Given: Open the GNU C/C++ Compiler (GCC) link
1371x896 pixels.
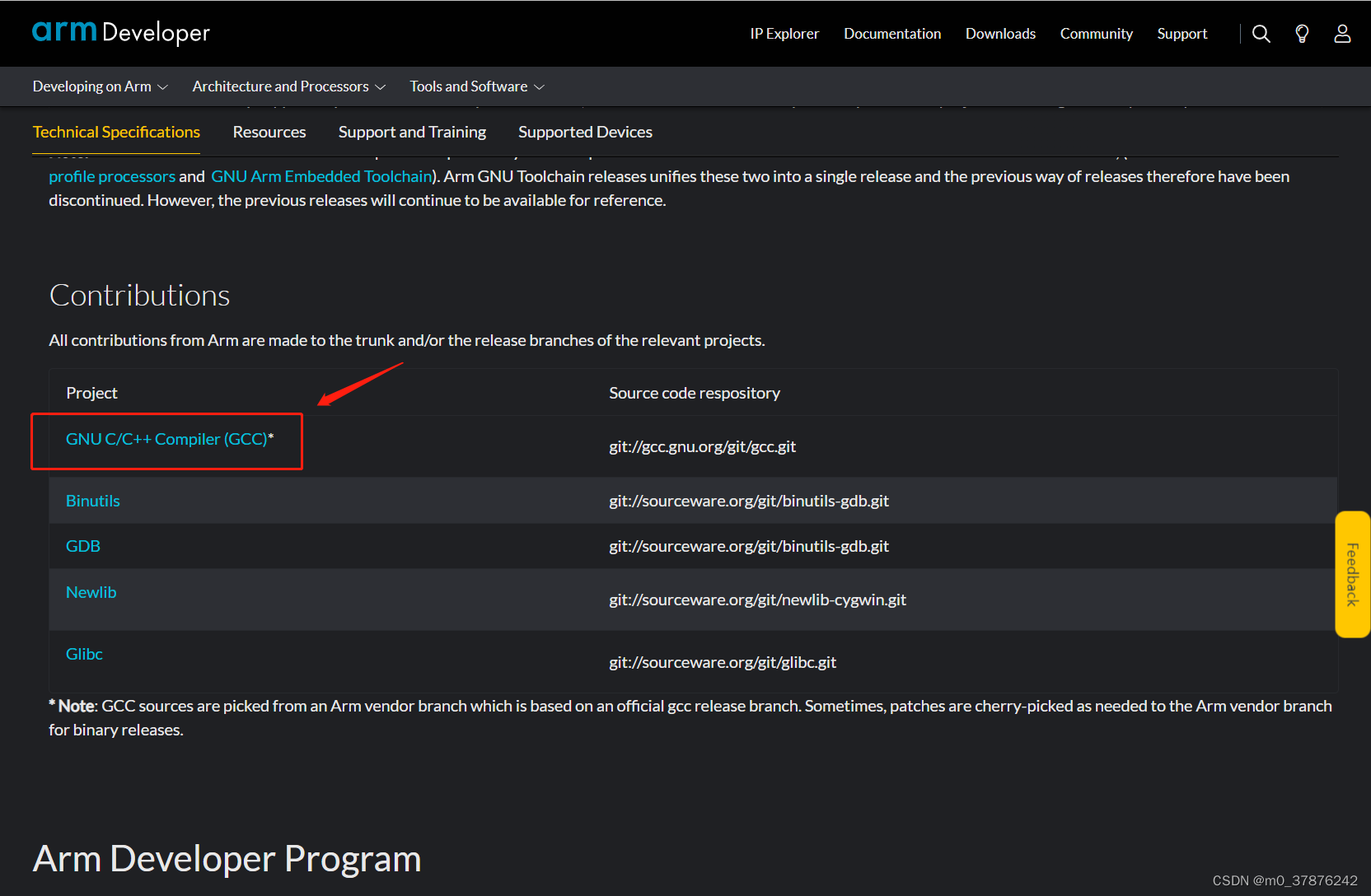Looking at the screenshot, I should tap(166, 439).
